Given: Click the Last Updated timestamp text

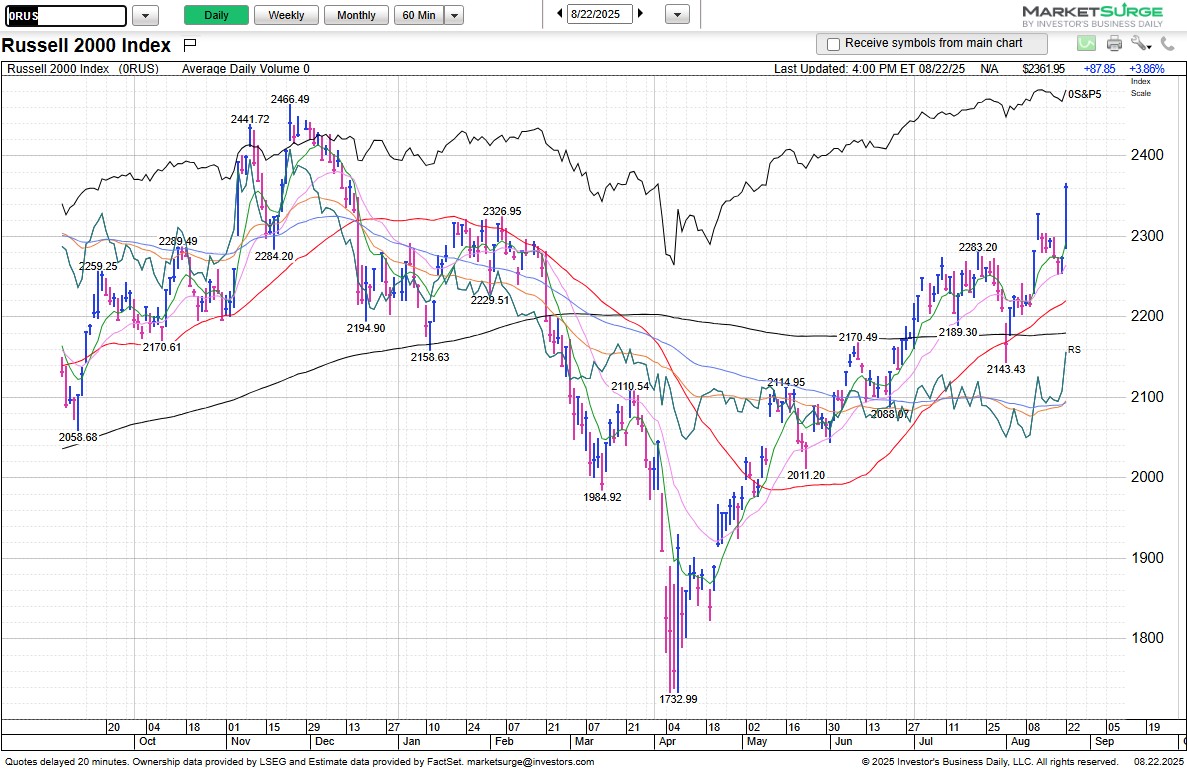Looking at the screenshot, I should click(x=869, y=69).
